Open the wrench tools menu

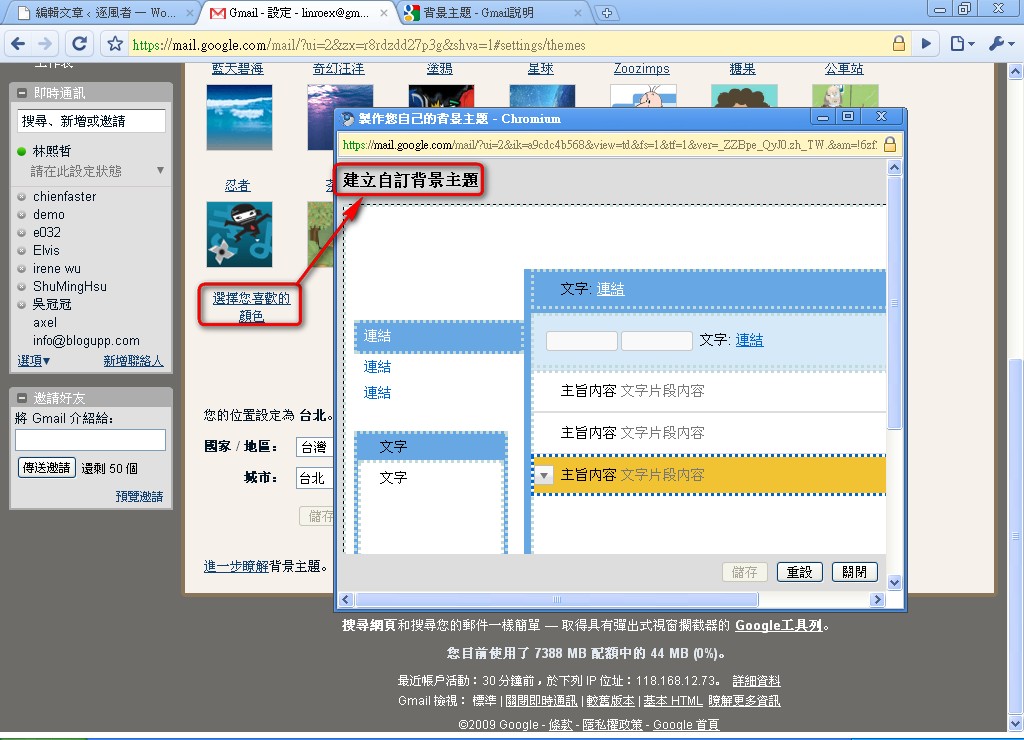pyautogui.click(x=1000, y=44)
